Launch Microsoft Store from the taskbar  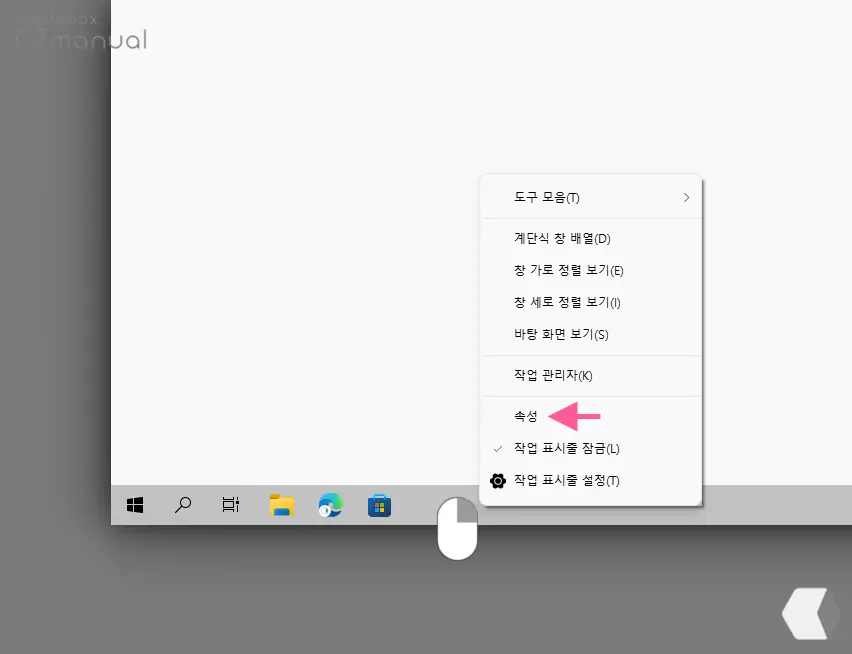[379, 505]
